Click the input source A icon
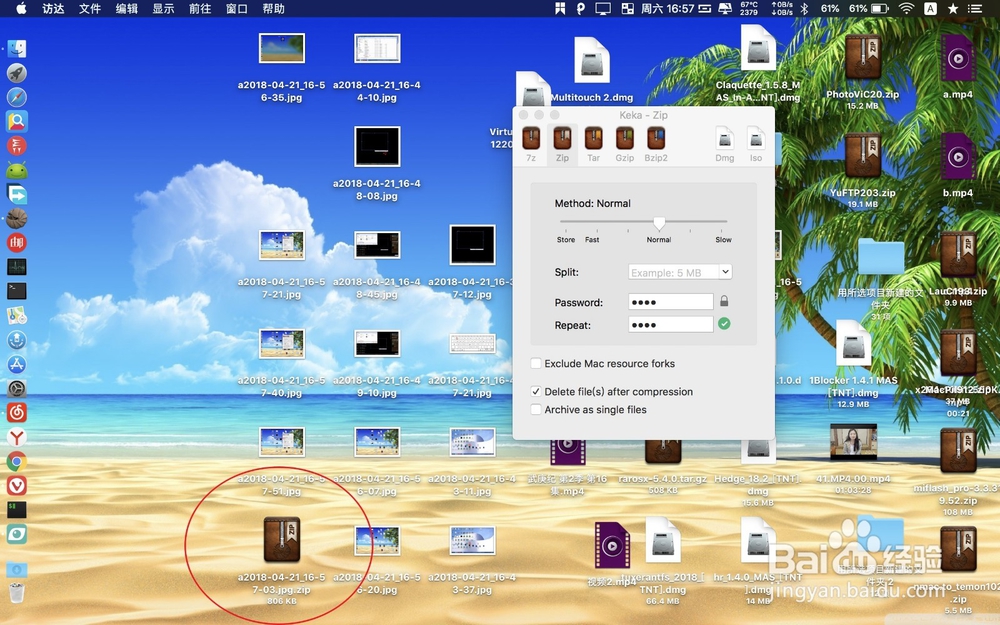 (x=930, y=8)
